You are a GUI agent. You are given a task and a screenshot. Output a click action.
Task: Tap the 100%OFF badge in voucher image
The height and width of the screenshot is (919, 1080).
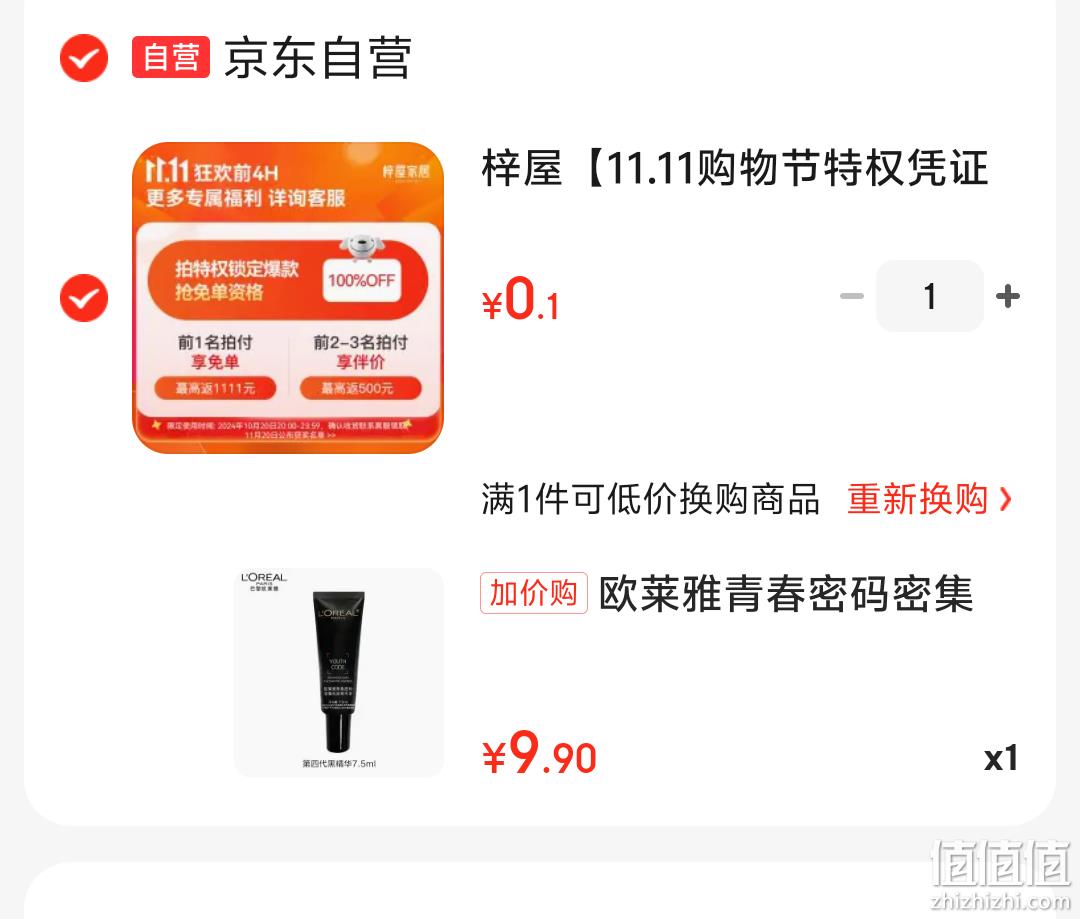click(362, 280)
